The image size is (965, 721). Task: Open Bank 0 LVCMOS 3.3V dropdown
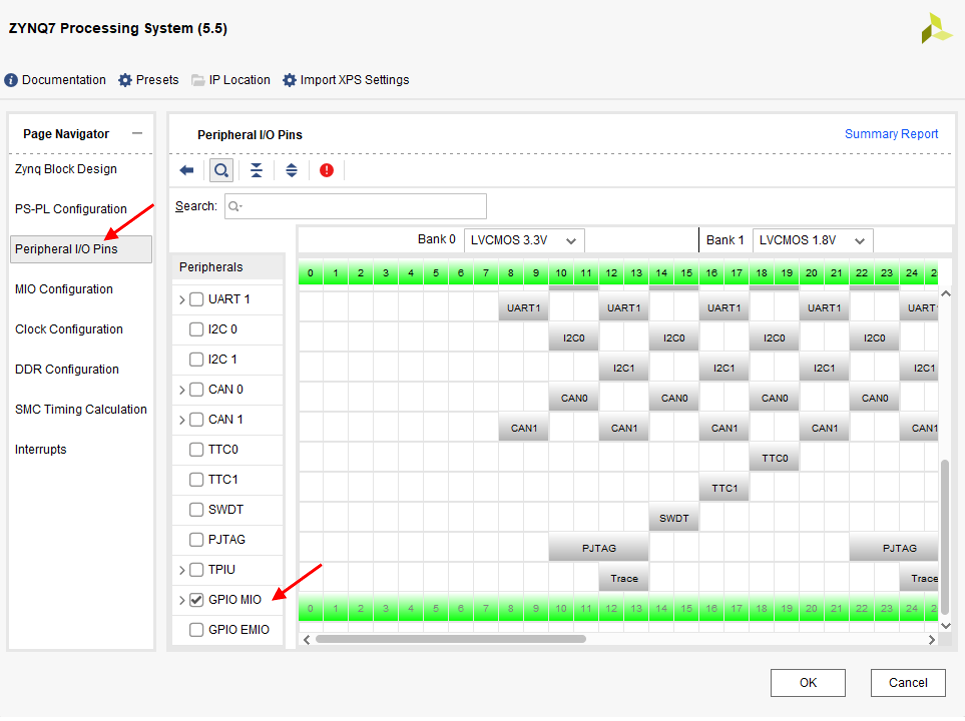(524, 241)
